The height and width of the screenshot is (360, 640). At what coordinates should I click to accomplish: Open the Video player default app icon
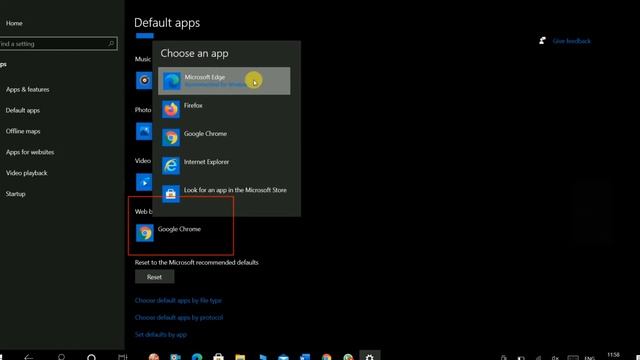point(144,182)
